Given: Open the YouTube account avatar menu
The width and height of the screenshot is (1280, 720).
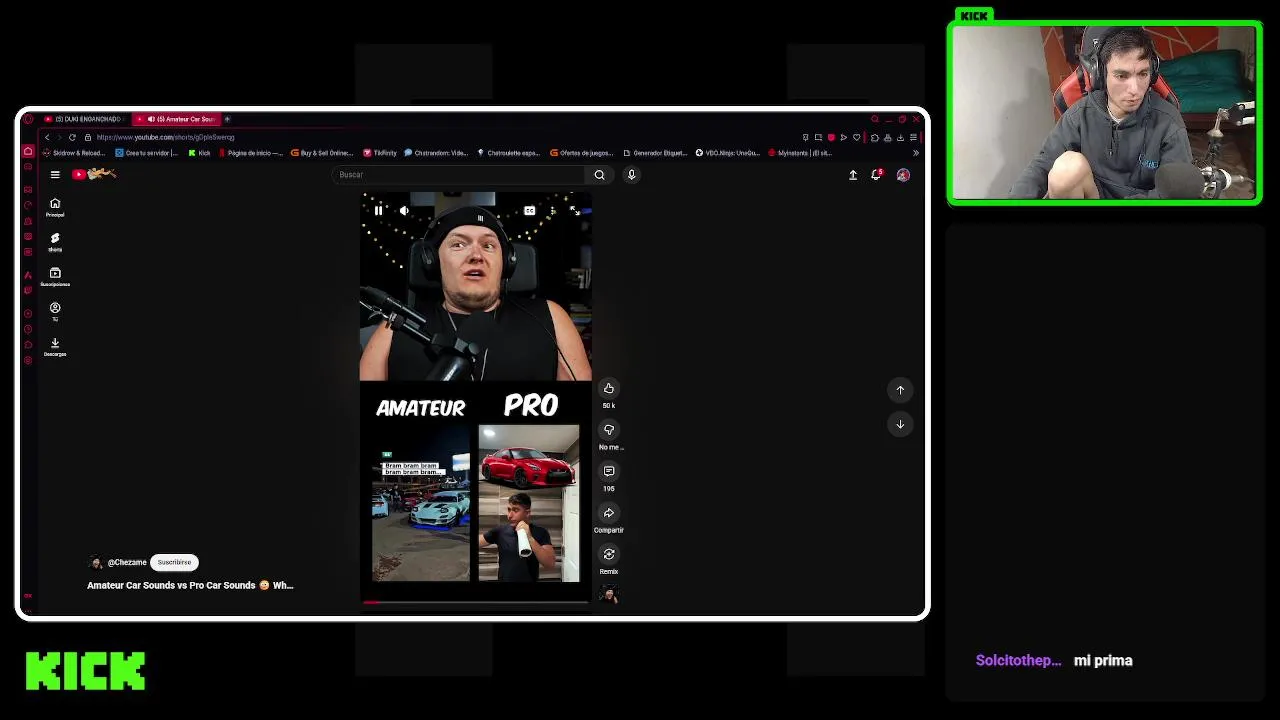Looking at the screenshot, I should (x=903, y=175).
